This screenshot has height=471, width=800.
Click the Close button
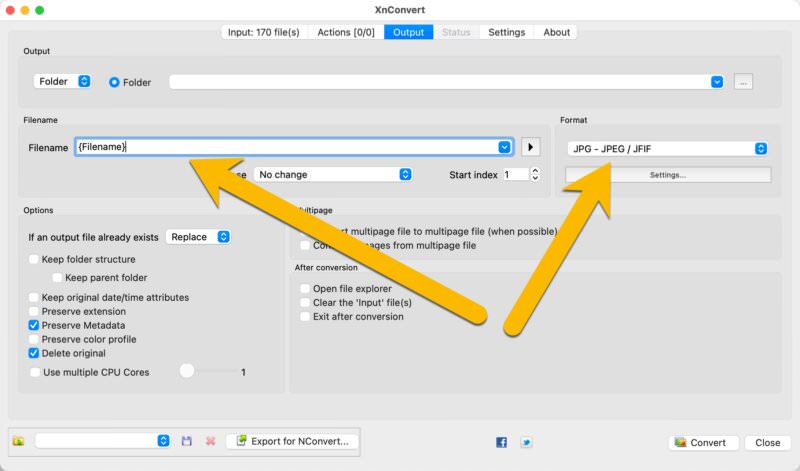pos(767,442)
